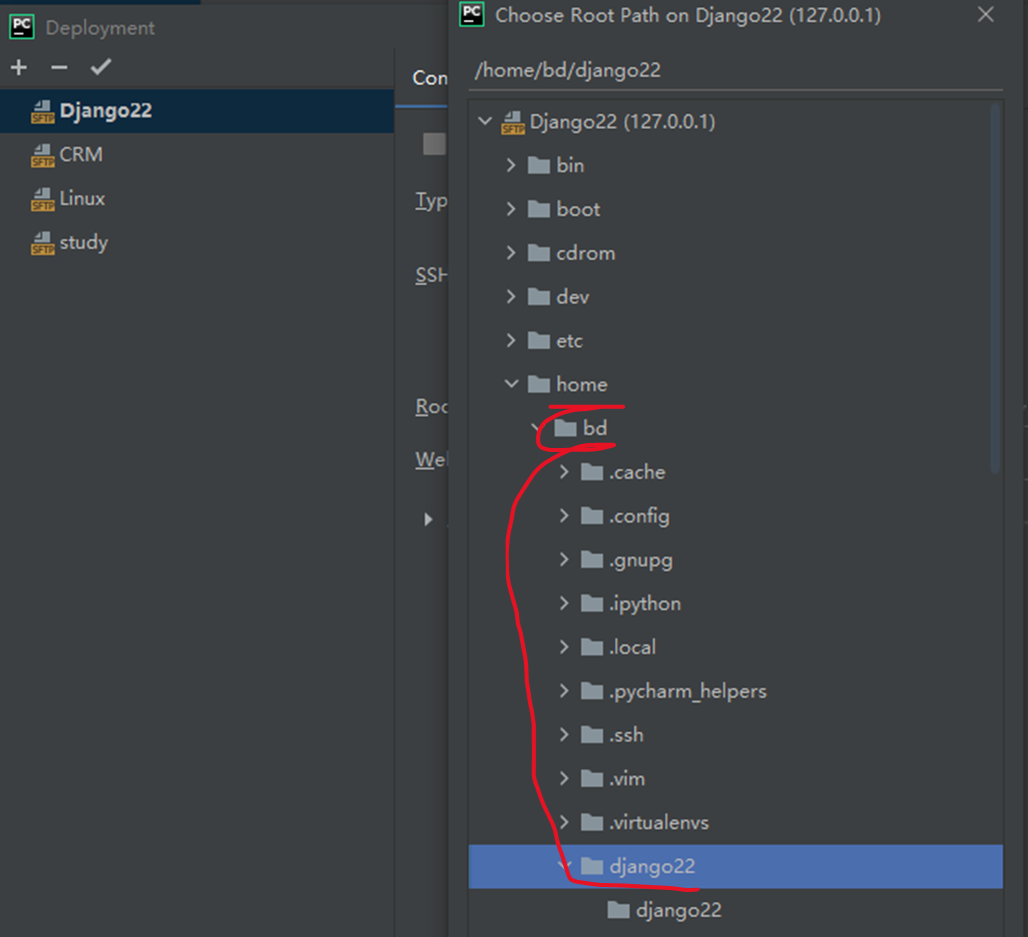This screenshot has width=1028, height=937.
Task: Close the Choose Root Path dialog
Action: click(x=986, y=15)
